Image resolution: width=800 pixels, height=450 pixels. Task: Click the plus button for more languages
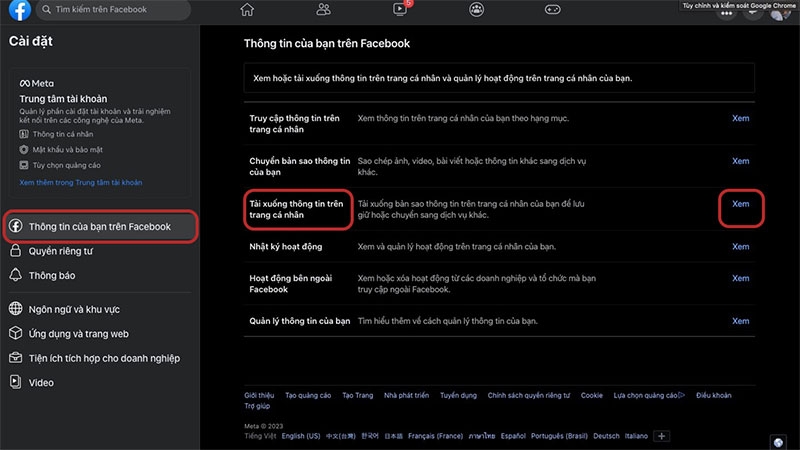coord(662,436)
